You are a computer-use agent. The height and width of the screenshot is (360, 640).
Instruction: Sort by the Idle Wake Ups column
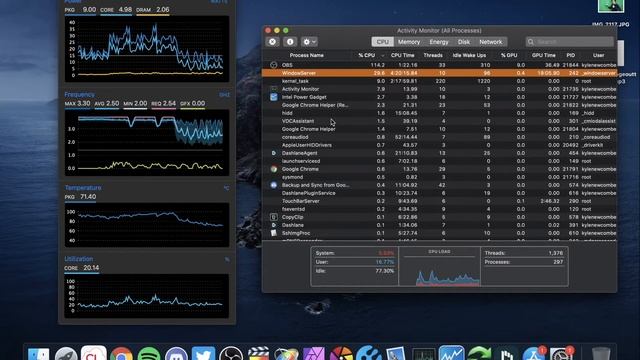(x=469, y=56)
